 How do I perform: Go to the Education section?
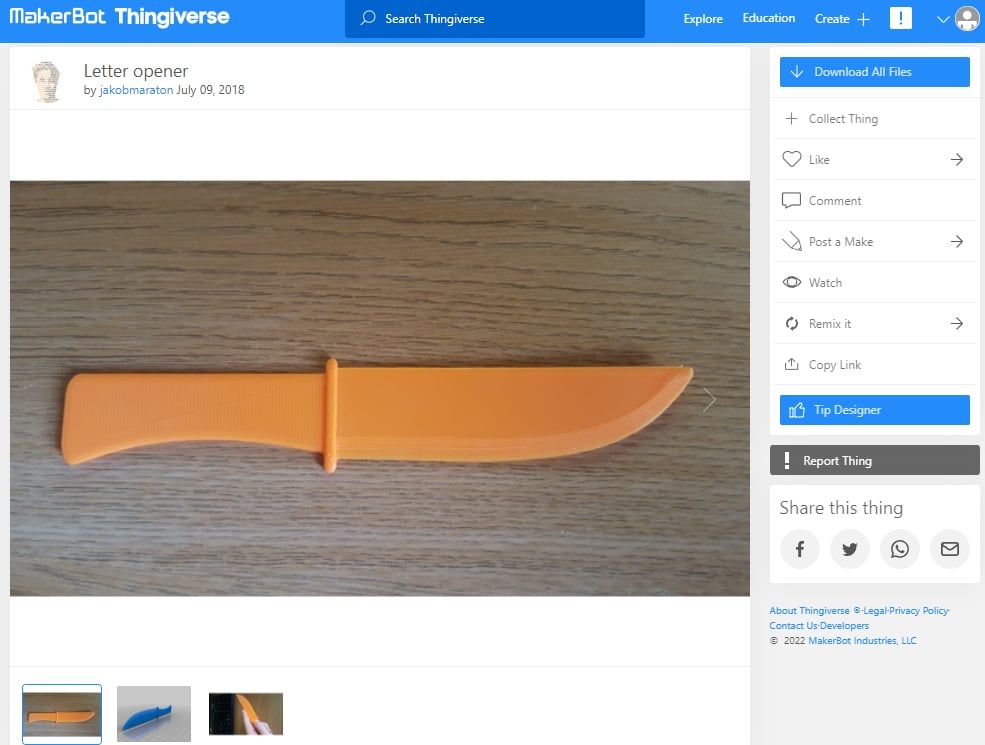768,18
